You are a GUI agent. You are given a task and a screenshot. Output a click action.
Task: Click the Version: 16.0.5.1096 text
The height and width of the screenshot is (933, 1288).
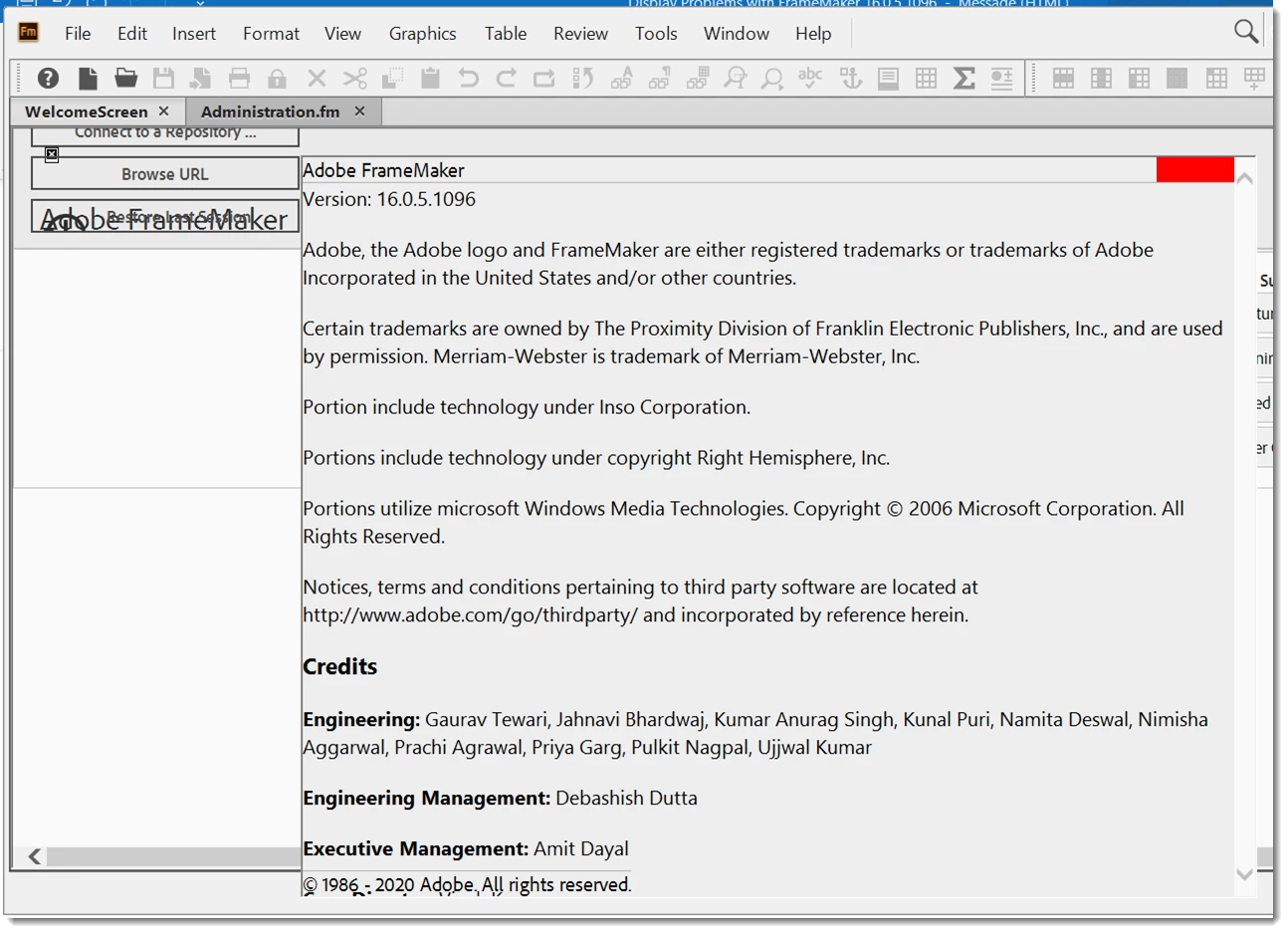click(389, 199)
